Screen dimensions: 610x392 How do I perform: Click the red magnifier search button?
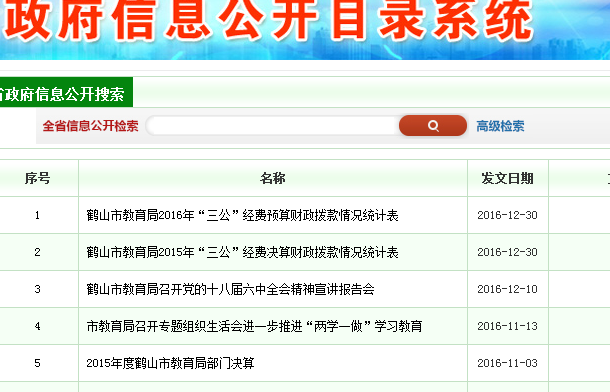click(x=433, y=126)
